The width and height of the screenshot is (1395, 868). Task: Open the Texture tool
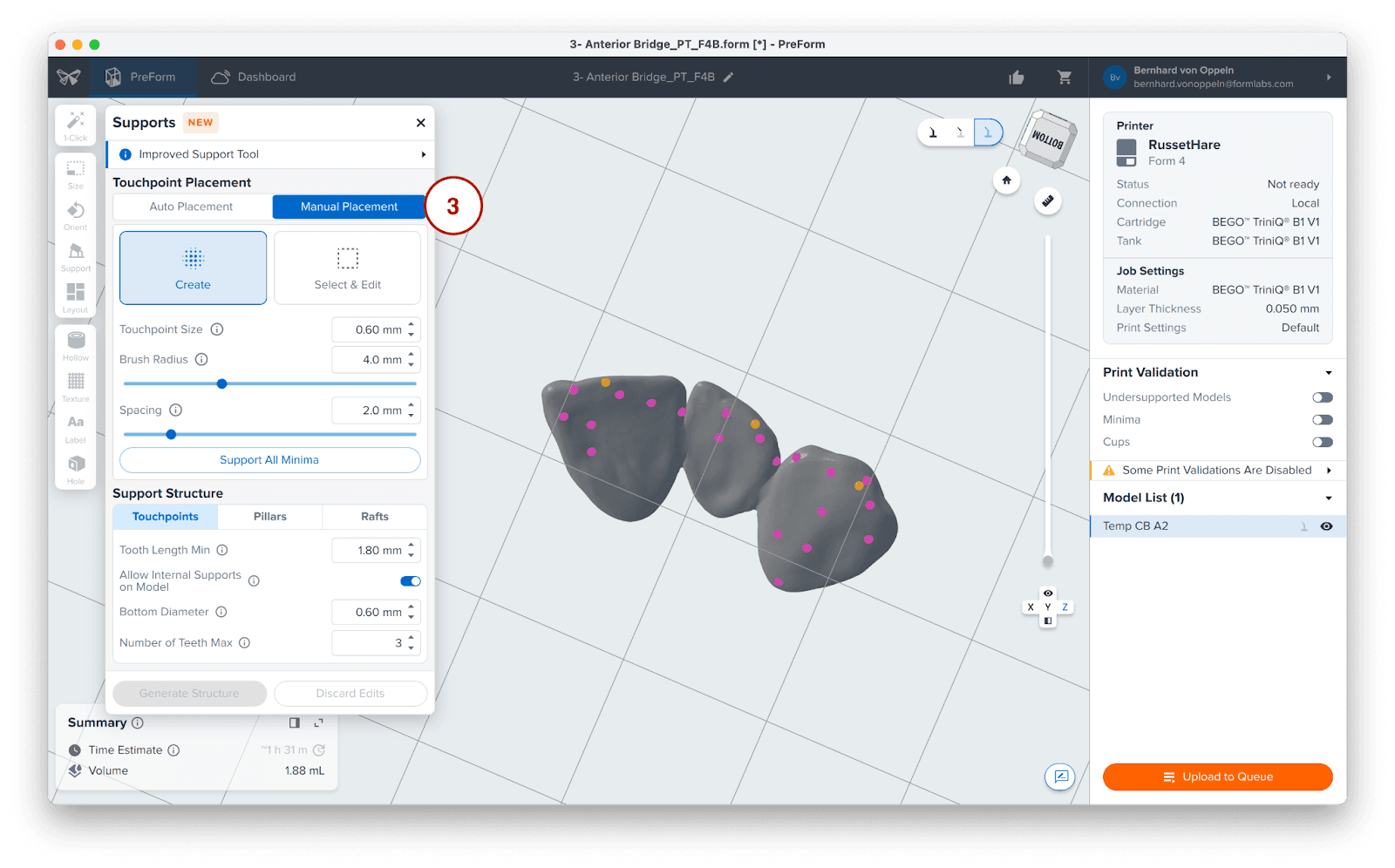point(76,383)
